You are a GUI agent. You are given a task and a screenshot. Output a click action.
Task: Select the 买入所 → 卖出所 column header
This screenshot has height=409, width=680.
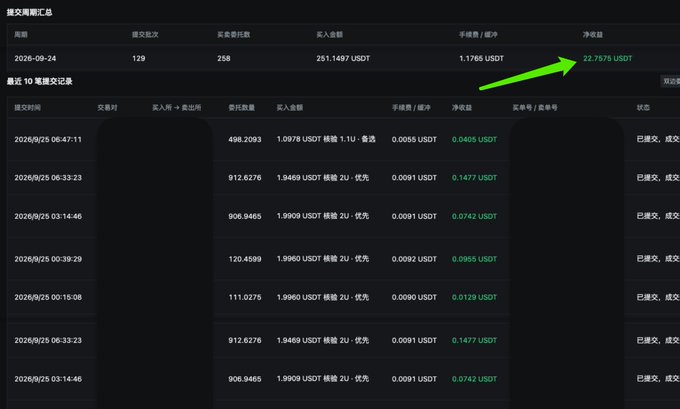pos(177,108)
